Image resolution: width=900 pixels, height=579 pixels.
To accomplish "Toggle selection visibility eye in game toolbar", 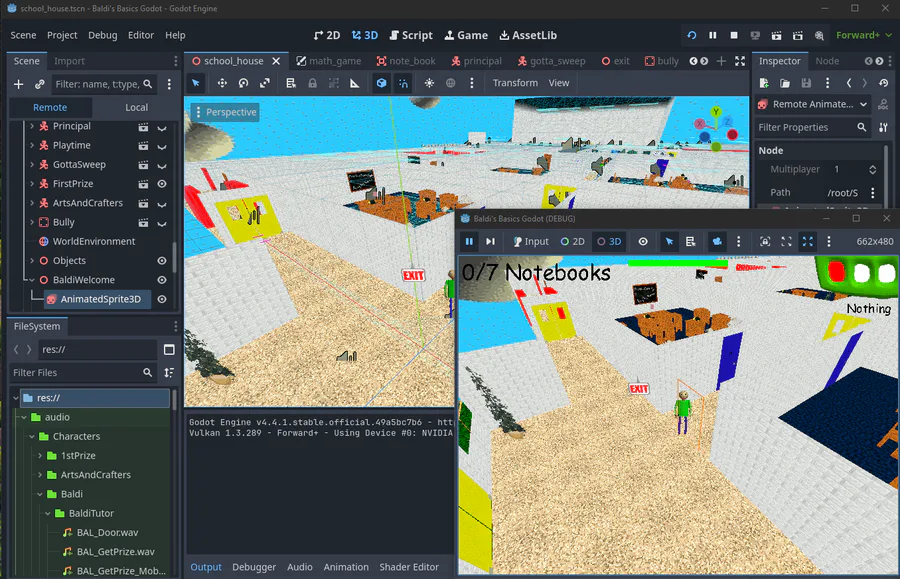I will [643, 242].
